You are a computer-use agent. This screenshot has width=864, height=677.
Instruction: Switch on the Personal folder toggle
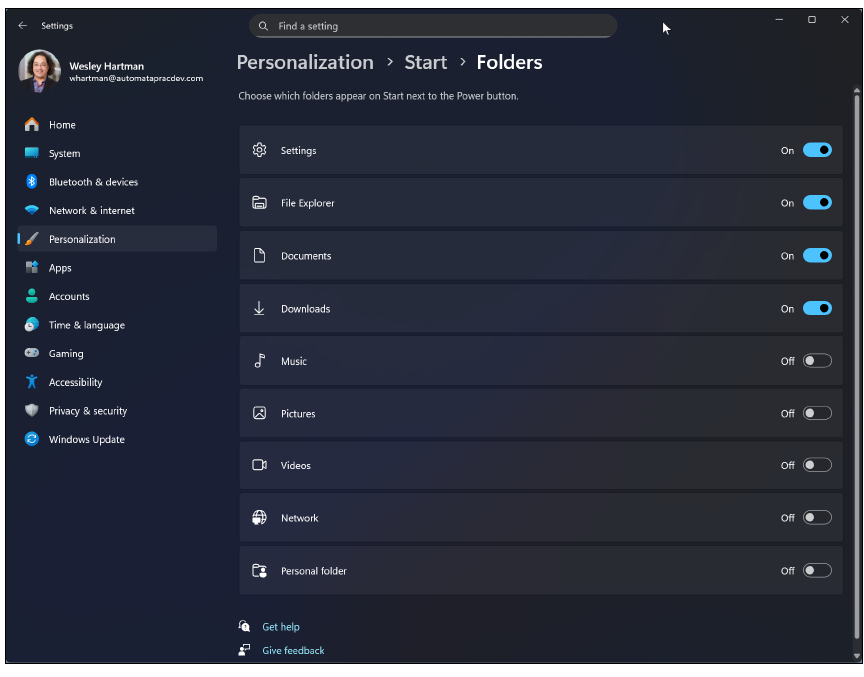(817, 571)
